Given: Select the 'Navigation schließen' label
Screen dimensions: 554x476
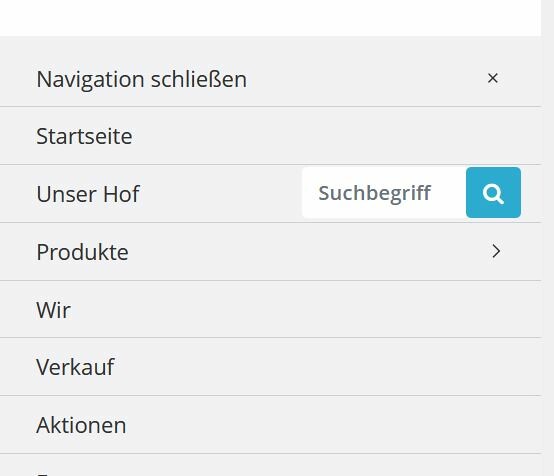Looking at the screenshot, I should point(142,79).
